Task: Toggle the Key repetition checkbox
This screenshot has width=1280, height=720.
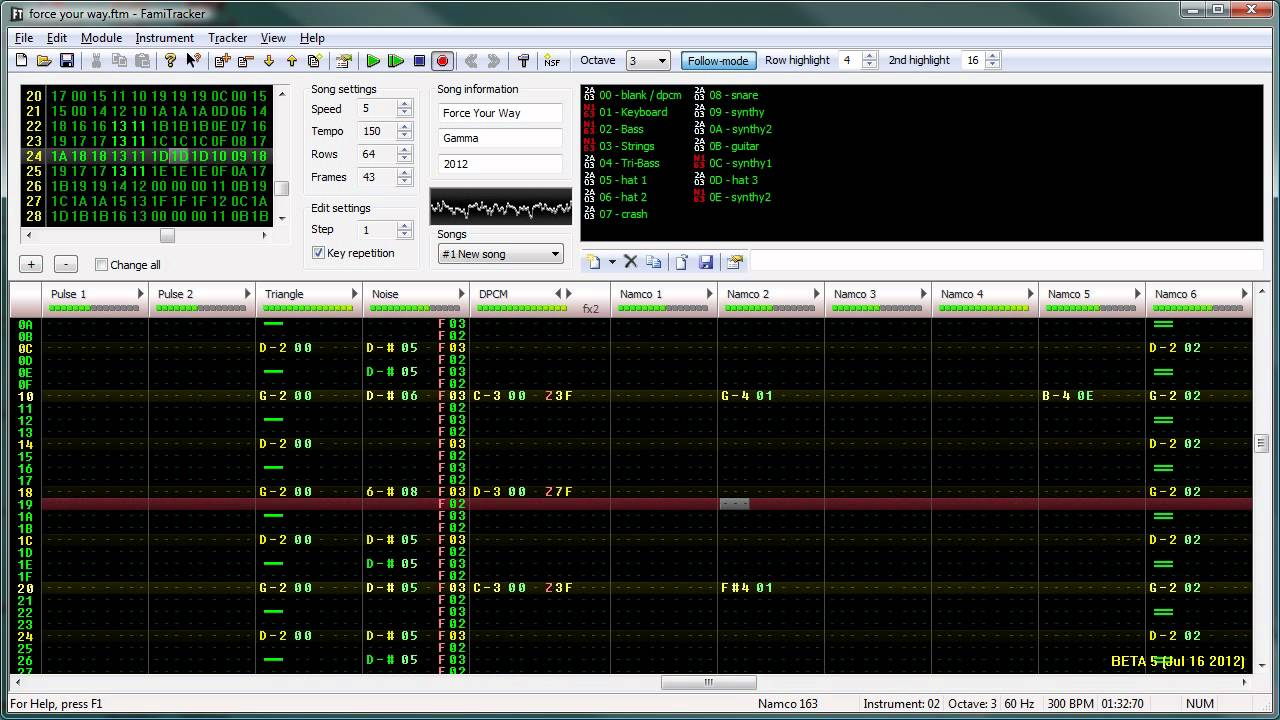Action: 318,253
